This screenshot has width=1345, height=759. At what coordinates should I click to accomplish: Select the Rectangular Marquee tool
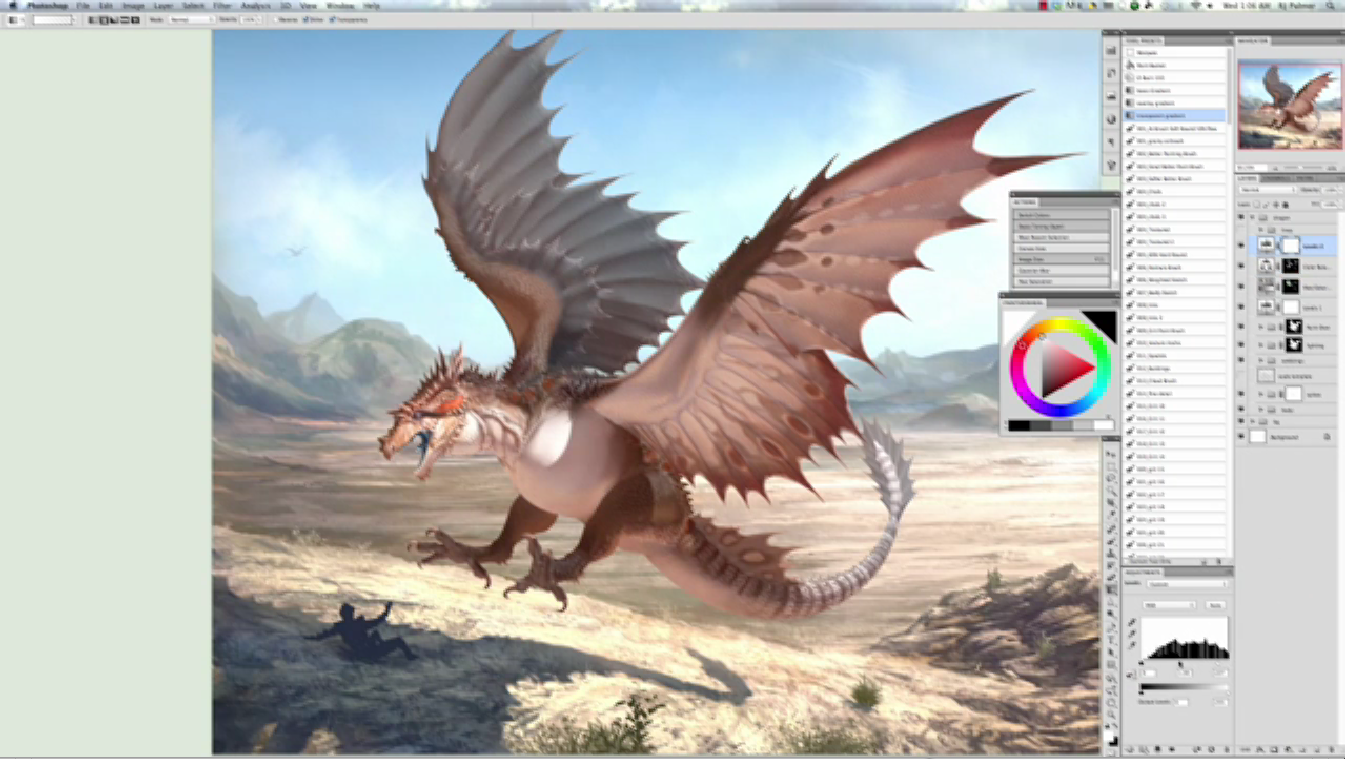coord(1112,467)
